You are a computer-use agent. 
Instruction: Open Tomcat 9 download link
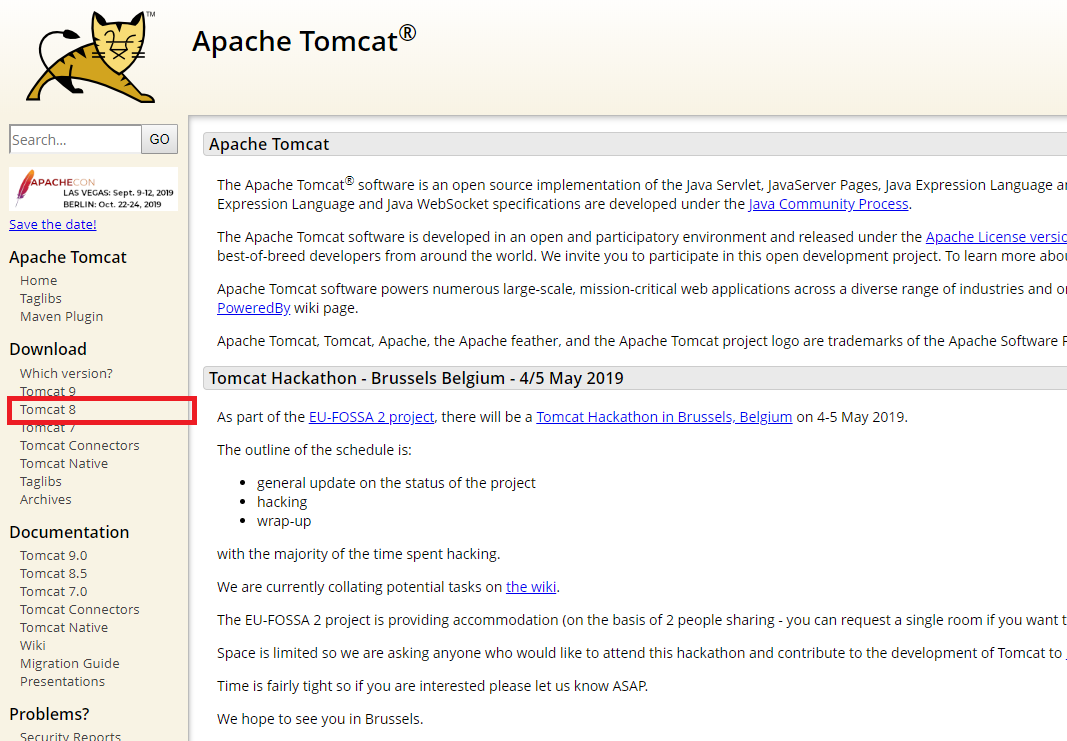coord(48,391)
